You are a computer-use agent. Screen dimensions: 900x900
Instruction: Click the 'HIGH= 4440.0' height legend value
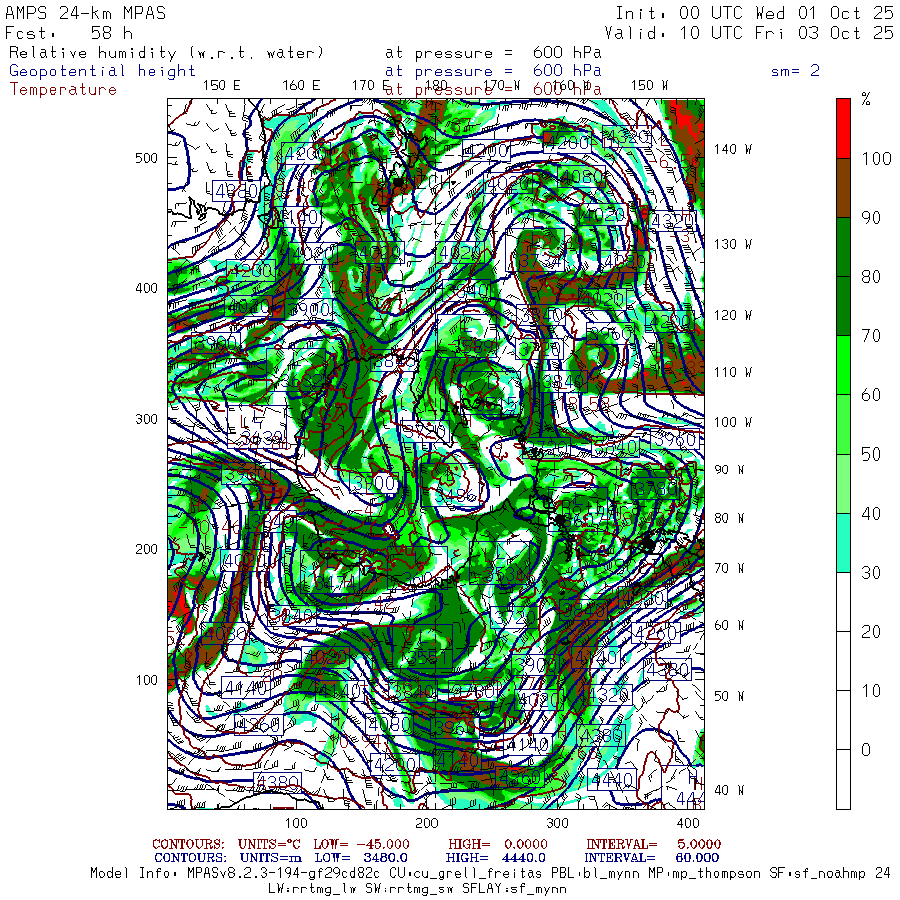click(496, 858)
